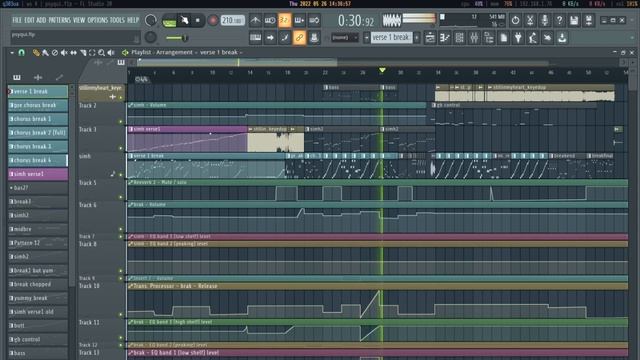Open the tempo 210 field
This screenshot has height=360, width=640.
232,20
